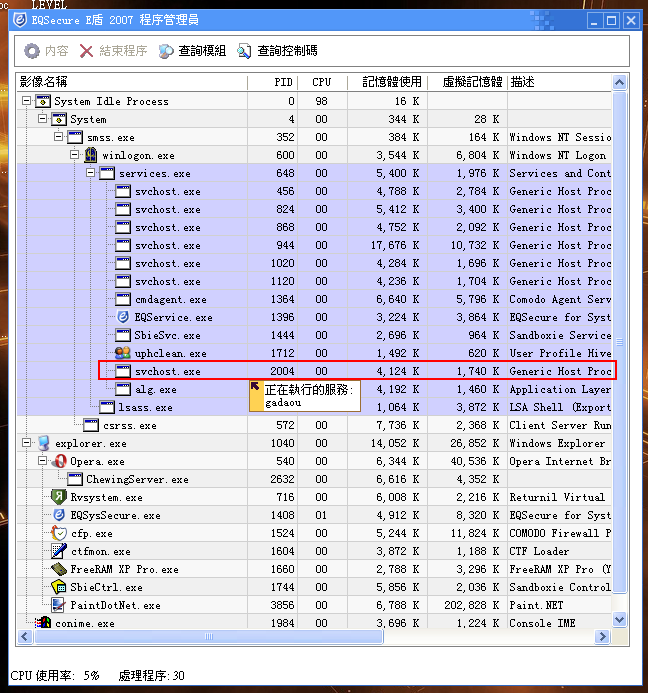
Task: Collapse the explorer.exe tree node
Action: coord(27,442)
